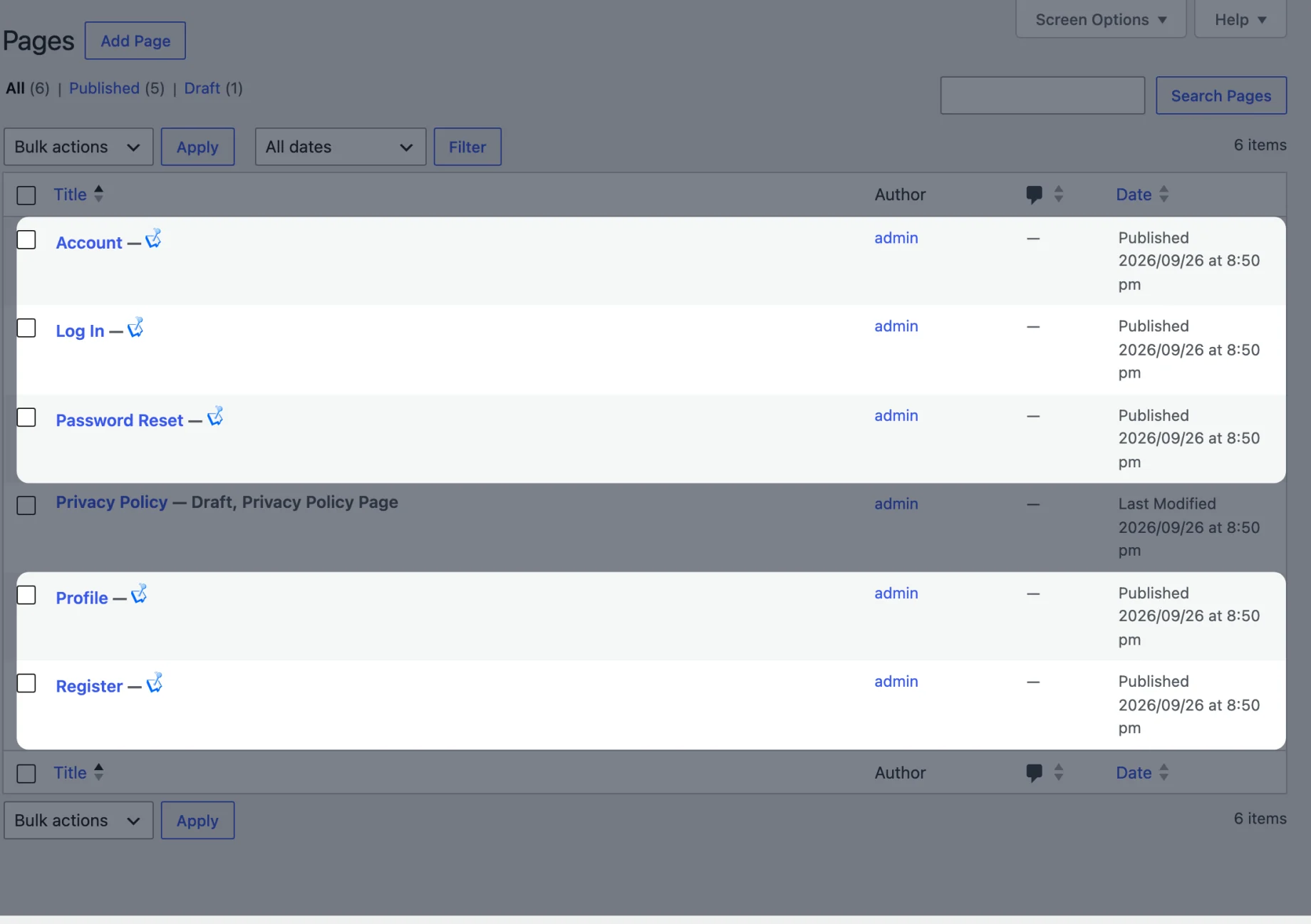1311x924 pixels.
Task: Expand the Screen Options panel
Action: coord(1101,19)
